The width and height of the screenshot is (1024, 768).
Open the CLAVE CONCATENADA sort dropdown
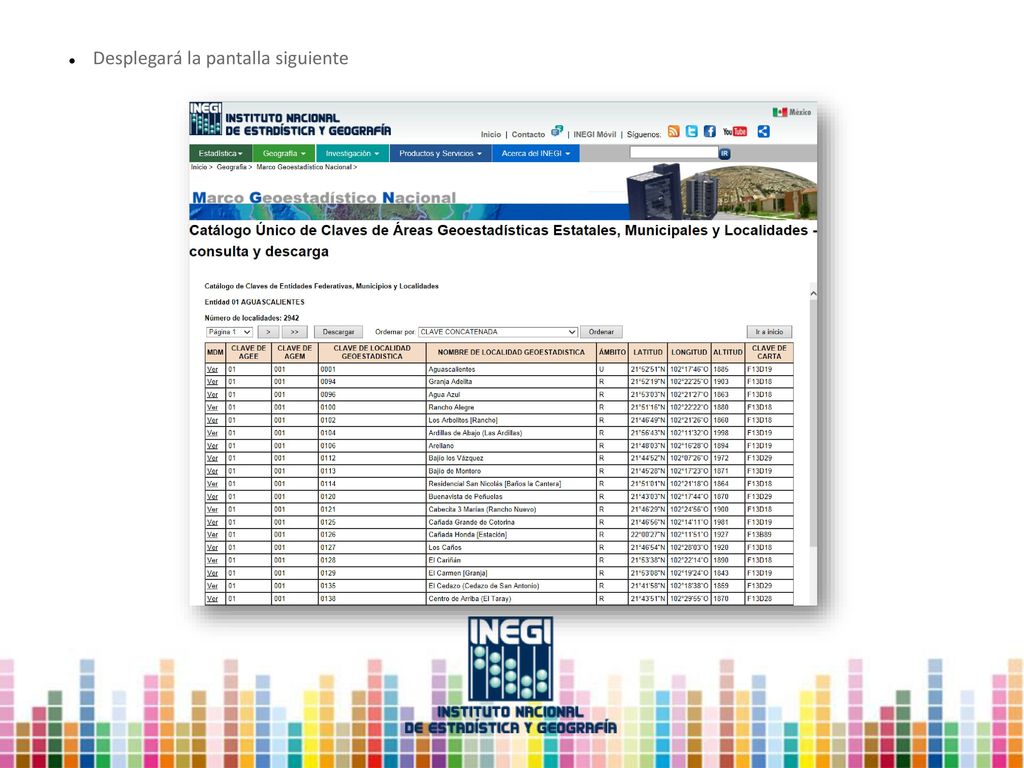click(x=498, y=332)
